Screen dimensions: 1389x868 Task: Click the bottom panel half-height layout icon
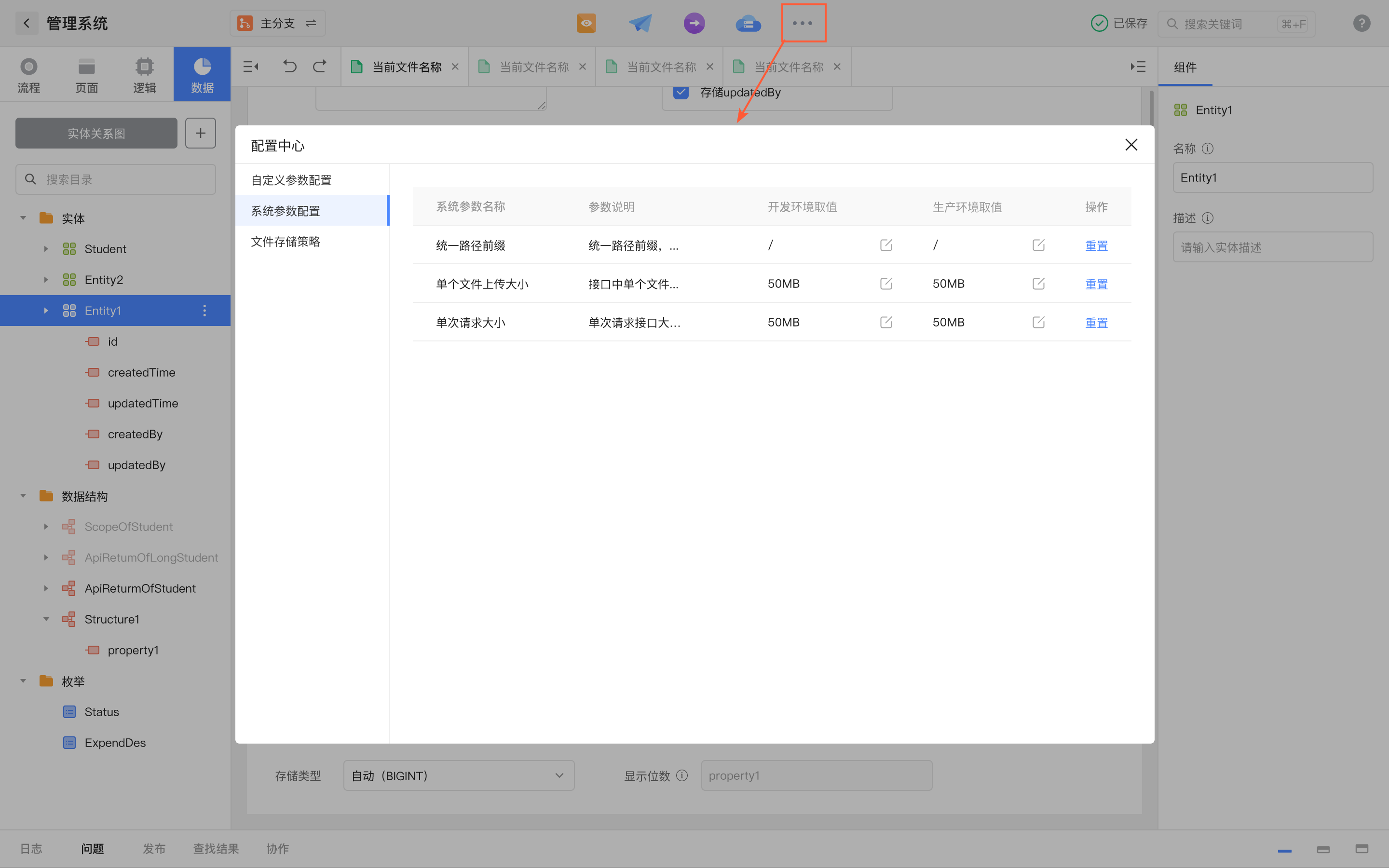pos(1323,849)
